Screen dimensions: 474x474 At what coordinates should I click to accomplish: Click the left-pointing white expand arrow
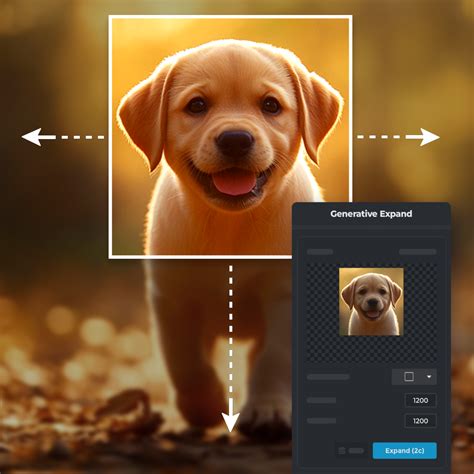(38, 137)
